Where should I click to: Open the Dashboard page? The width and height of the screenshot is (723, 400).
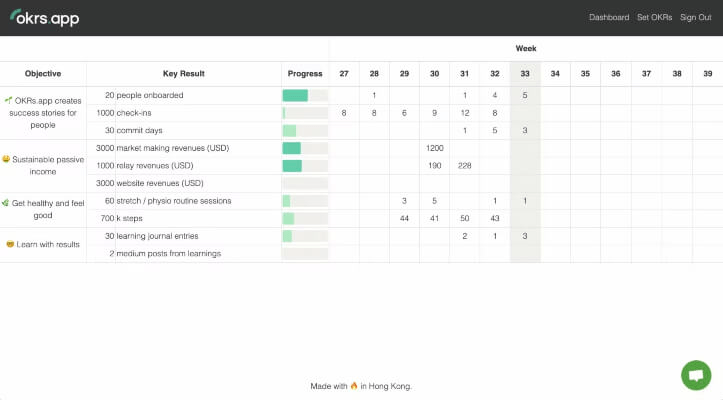click(609, 17)
